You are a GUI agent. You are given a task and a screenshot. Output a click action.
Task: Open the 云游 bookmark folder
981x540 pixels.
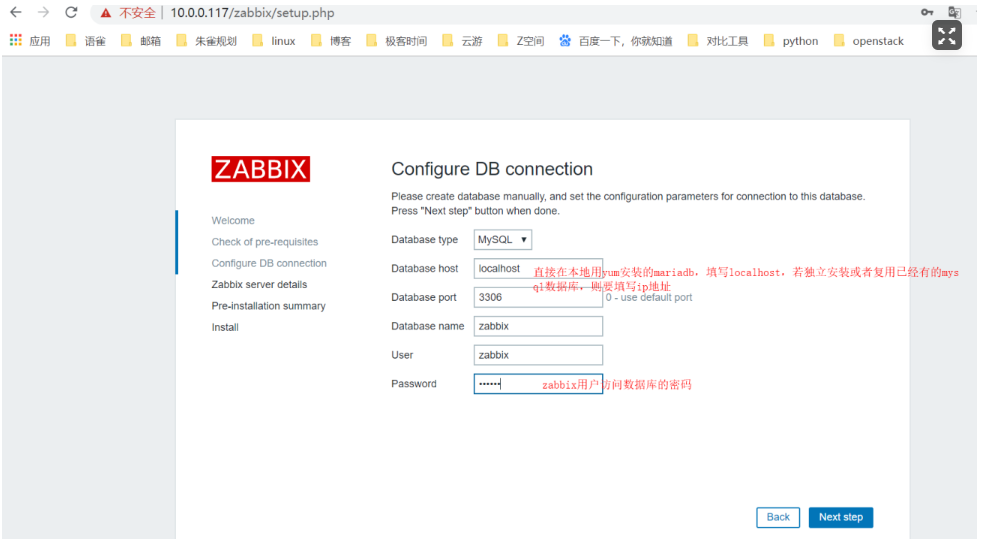click(x=462, y=41)
